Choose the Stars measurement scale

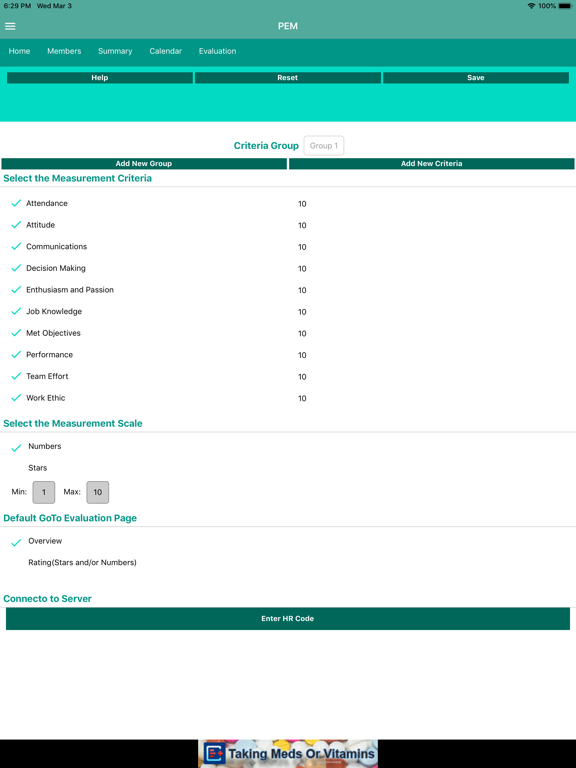[x=38, y=468]
